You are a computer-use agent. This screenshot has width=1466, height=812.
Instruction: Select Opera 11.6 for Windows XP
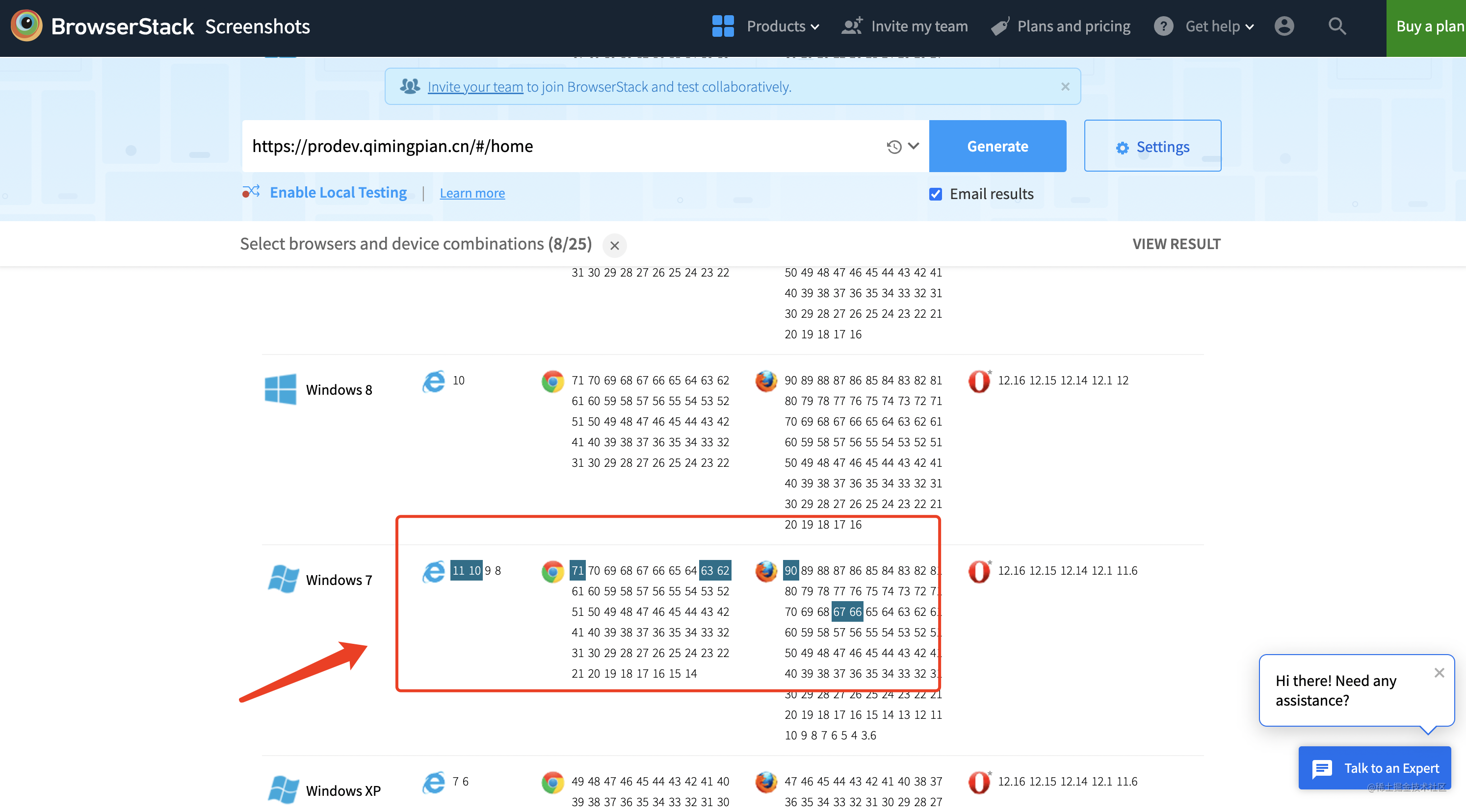1127,781
